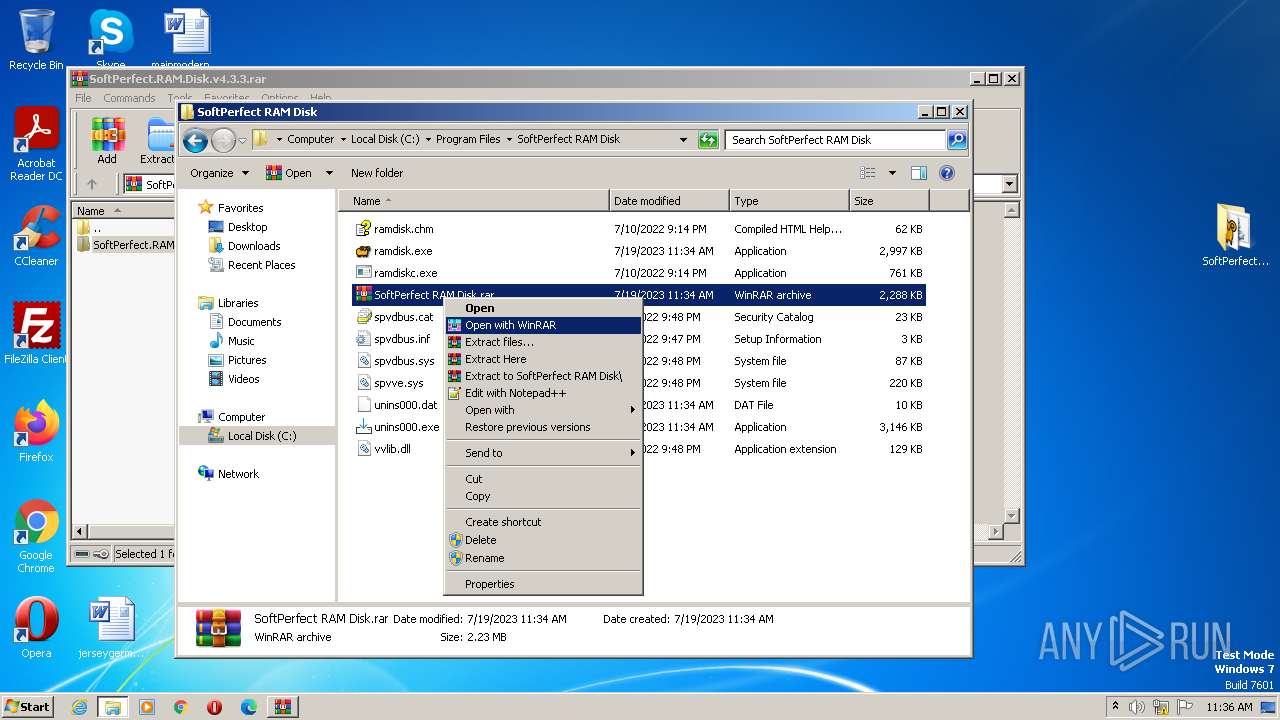Click Windows Explorer taskbar button
This screenshot has height=720, width=1280.
coord(113,707)
